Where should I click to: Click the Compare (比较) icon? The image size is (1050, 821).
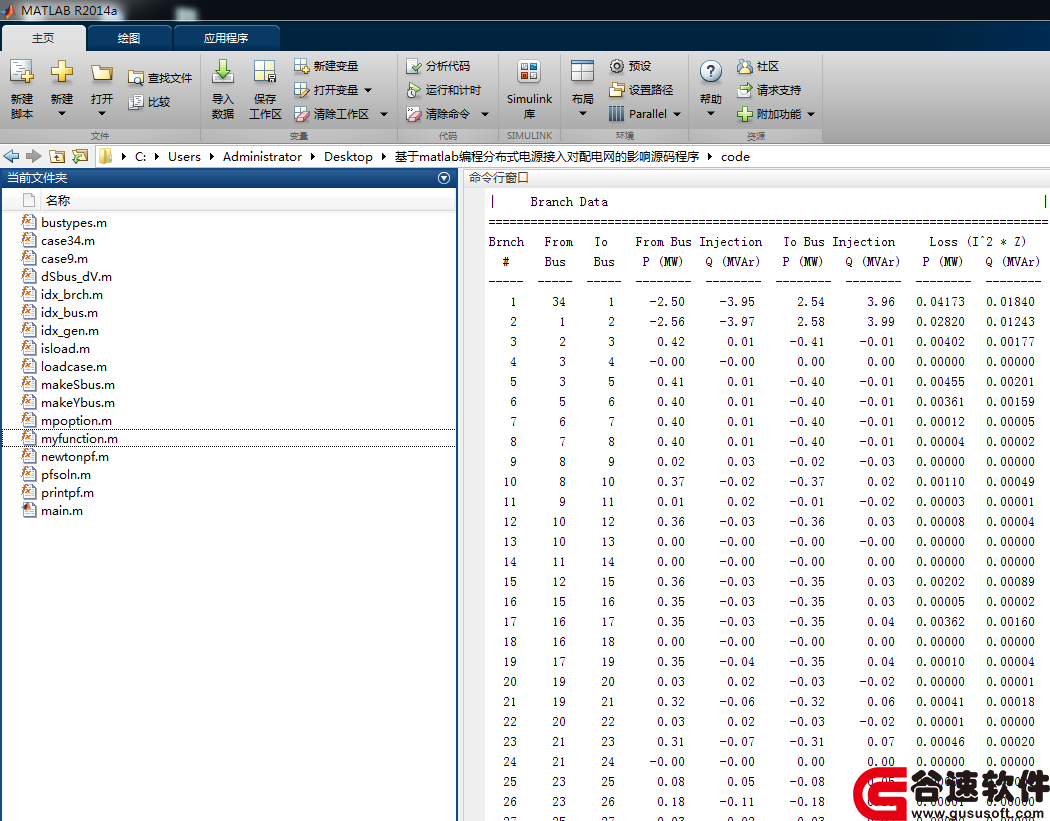pos(136,102)
